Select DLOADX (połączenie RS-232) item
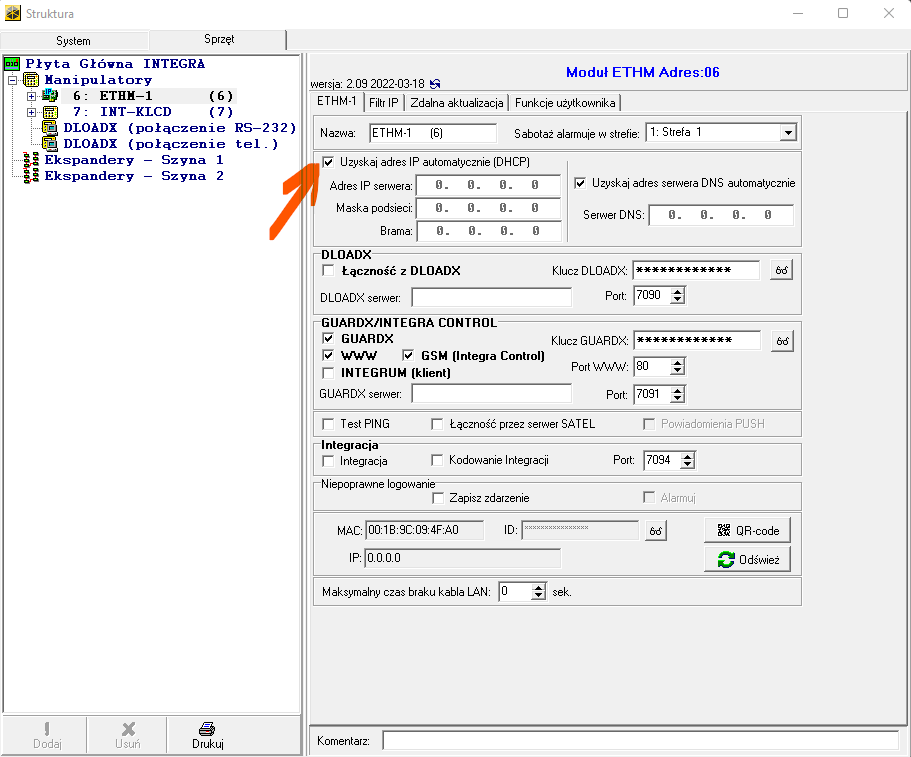911x757 pixels. (x=50, y=128)
